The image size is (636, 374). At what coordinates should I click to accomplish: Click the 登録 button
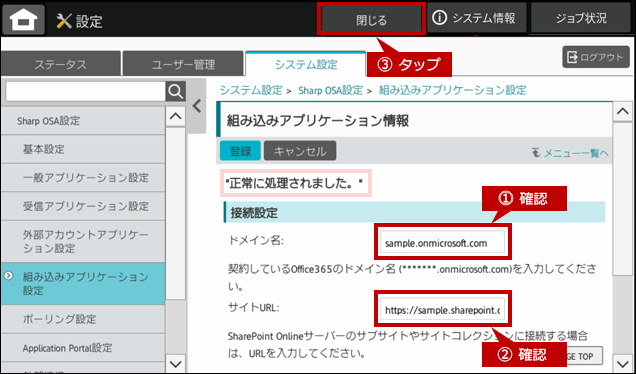[241, 151]
